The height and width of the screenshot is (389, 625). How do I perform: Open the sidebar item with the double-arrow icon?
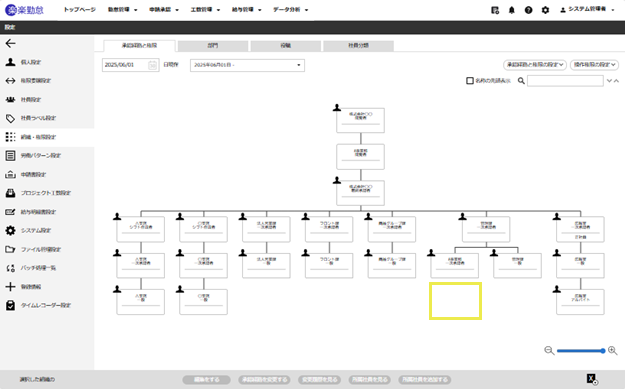(x=47, y=81)
